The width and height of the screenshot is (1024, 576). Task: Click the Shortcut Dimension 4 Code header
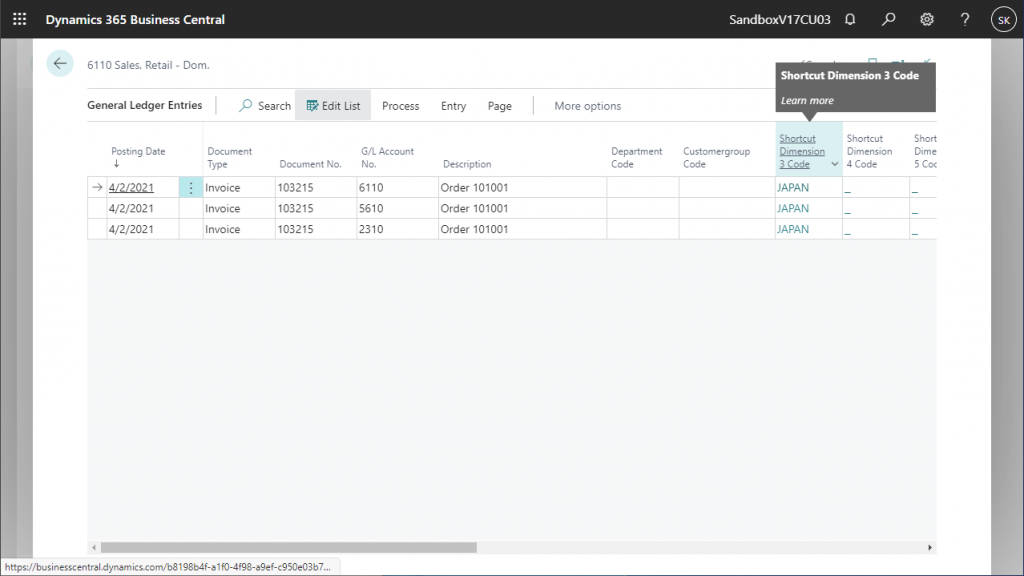tap(869, 152)
